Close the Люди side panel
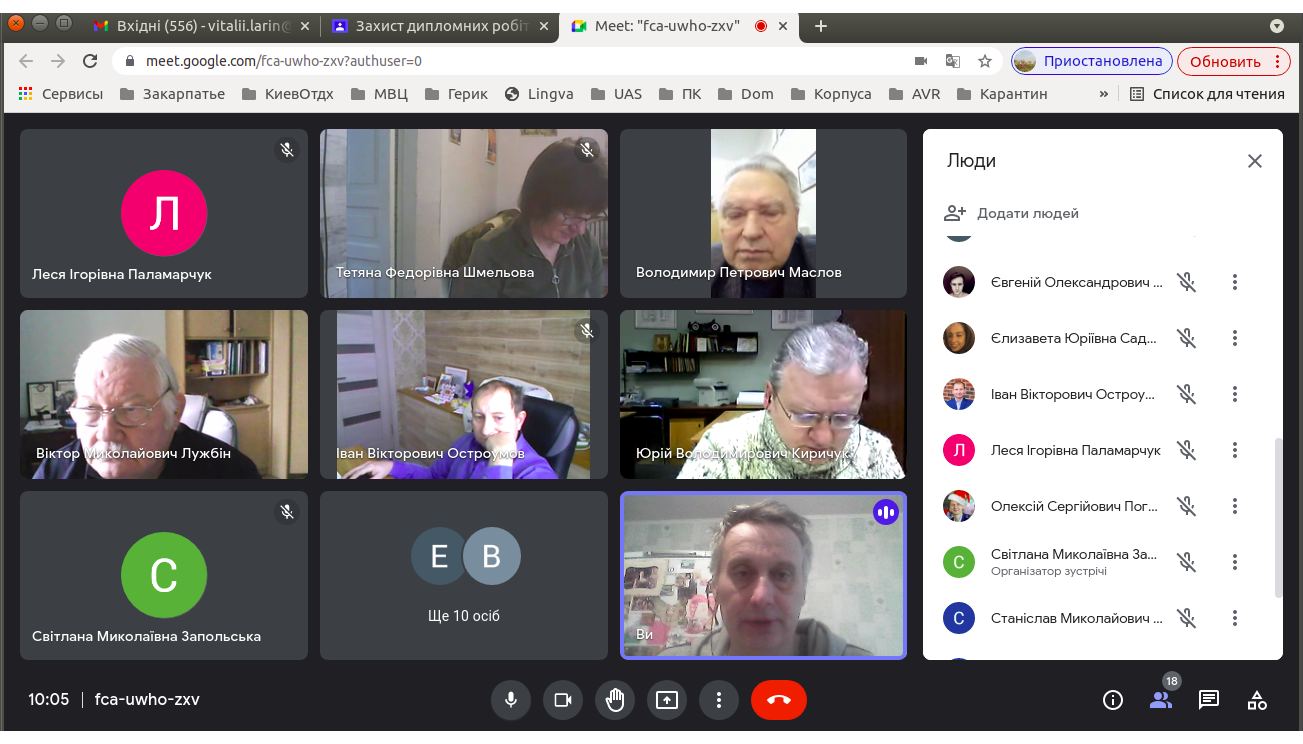This screenshot has height=744, width=1303. pos(1255,161)
